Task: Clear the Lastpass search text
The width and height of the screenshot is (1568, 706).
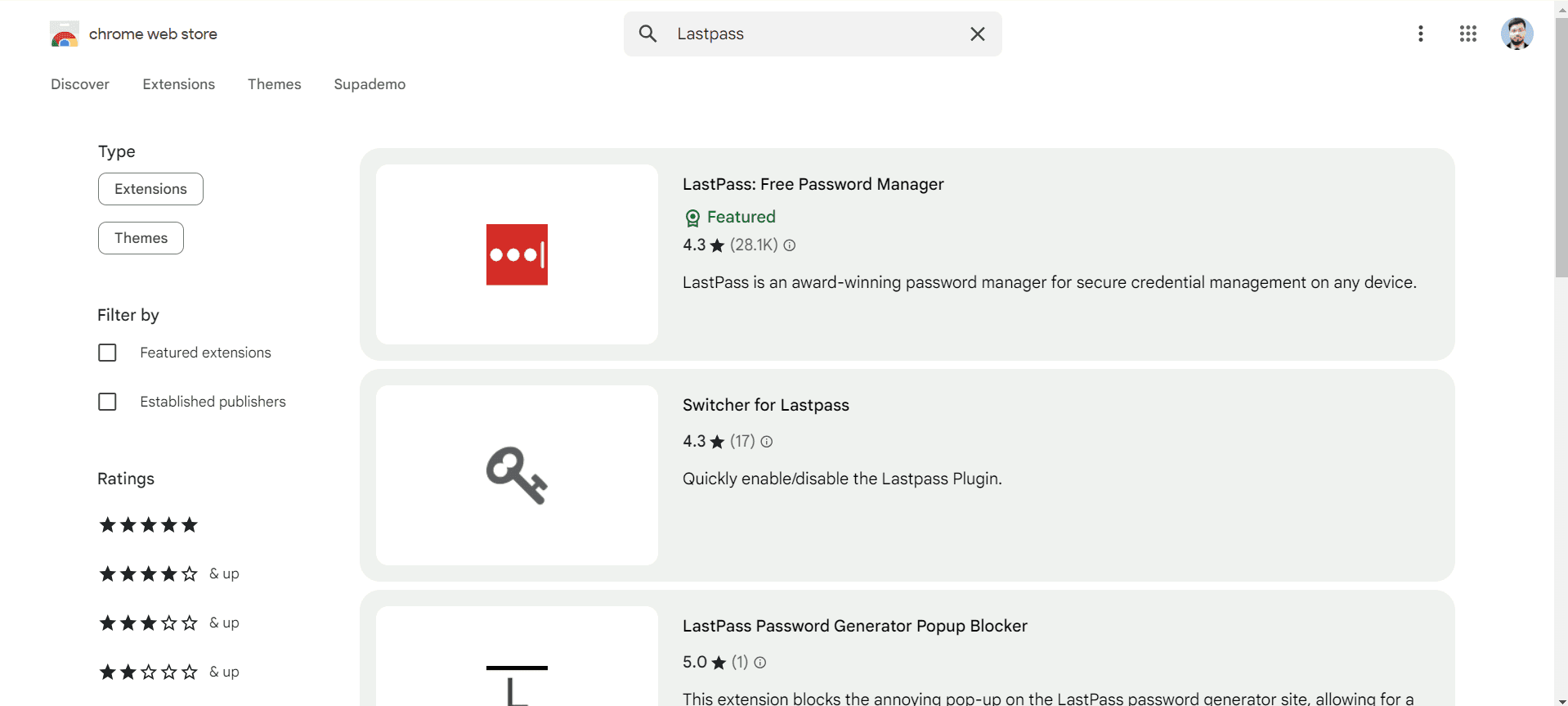Action: (977, 34)
